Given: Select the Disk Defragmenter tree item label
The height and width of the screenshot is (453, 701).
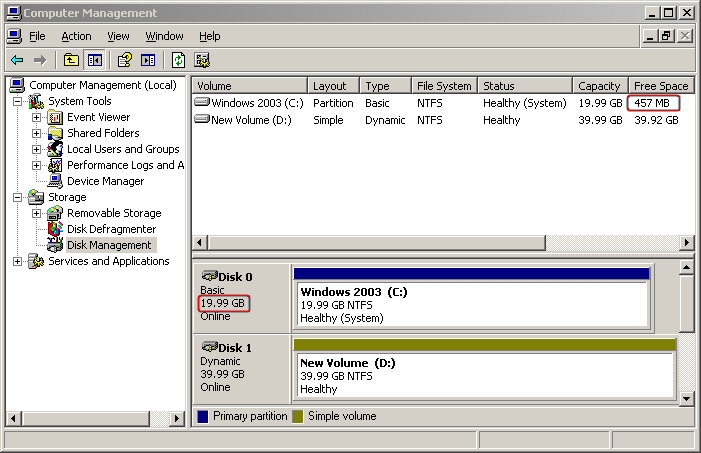Looking at the screenshot, I should (111, 229).
